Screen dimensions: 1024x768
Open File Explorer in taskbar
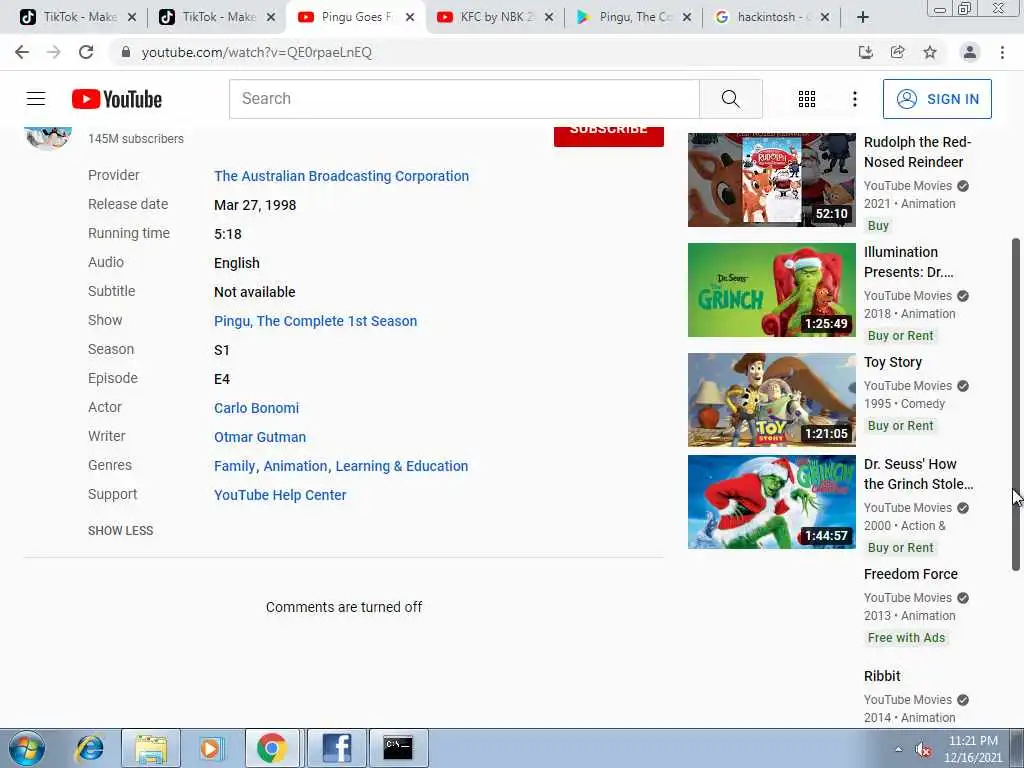click(x=151, y=748)
